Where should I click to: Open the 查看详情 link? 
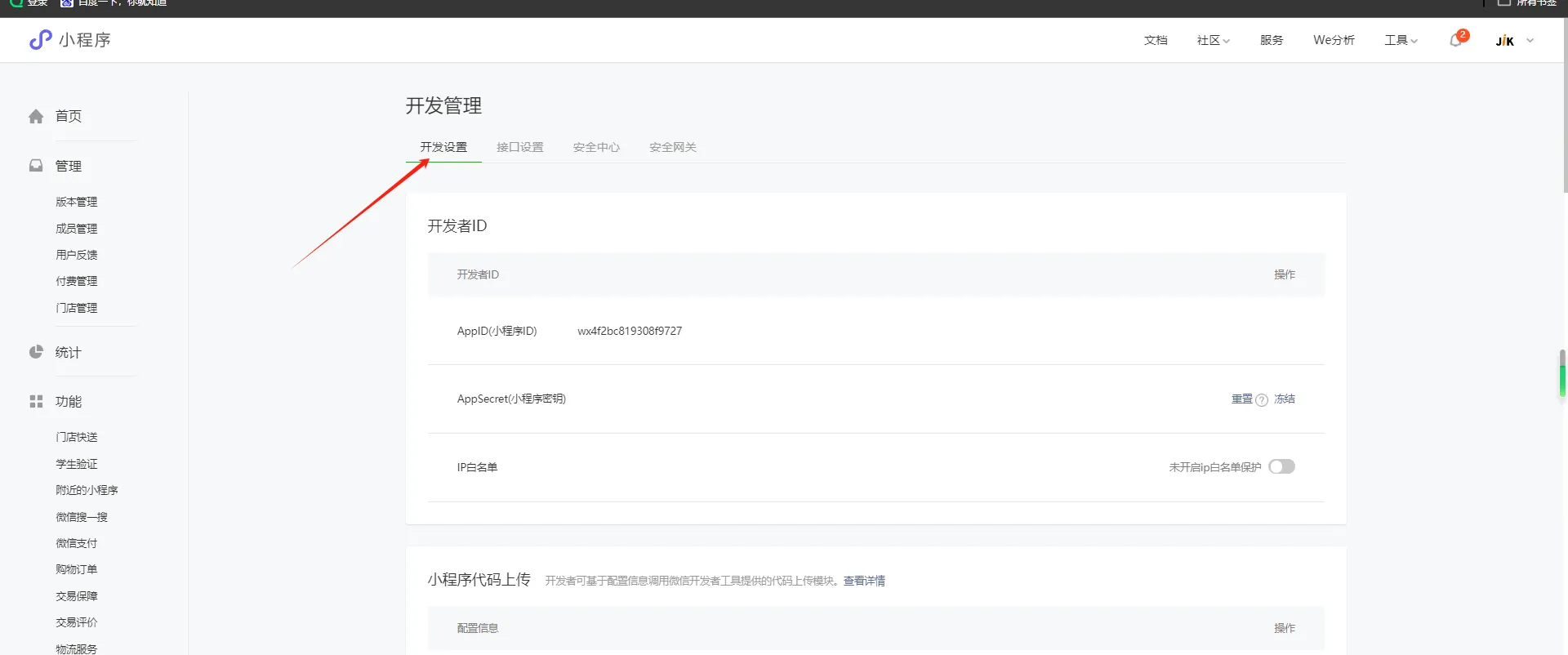tap(864, 581)
